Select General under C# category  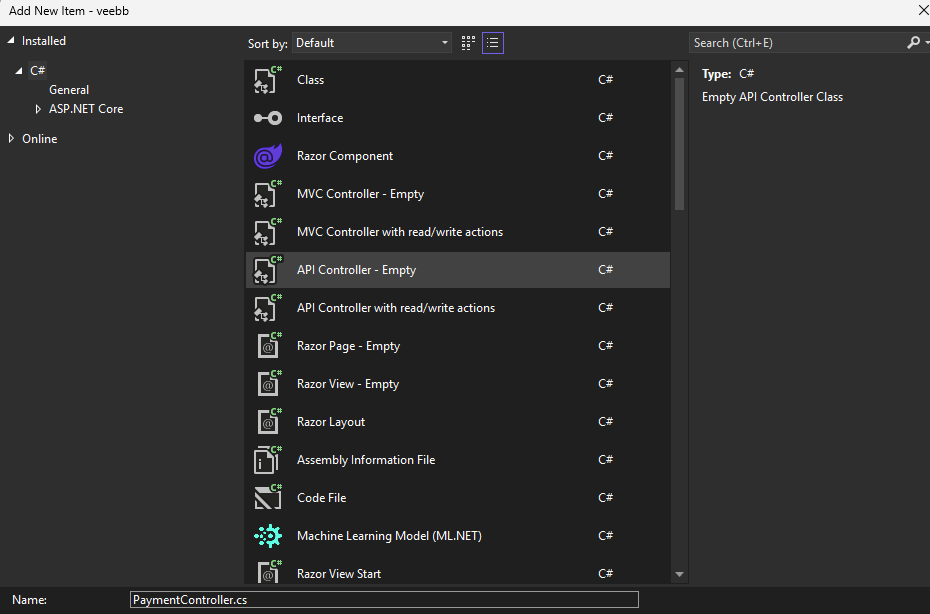[69, 90]
